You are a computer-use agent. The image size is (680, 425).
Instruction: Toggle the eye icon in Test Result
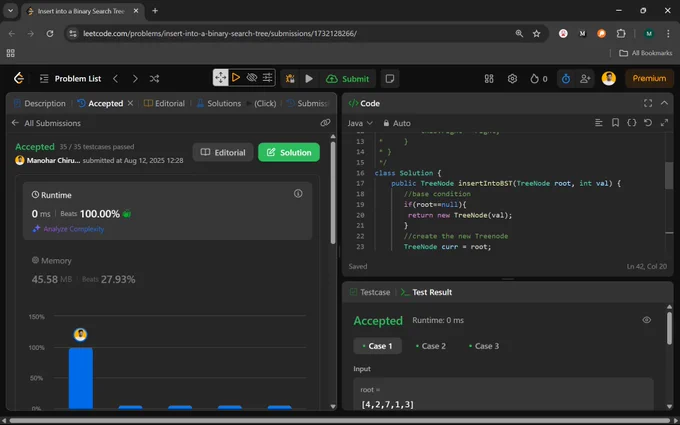pos(646,320)
